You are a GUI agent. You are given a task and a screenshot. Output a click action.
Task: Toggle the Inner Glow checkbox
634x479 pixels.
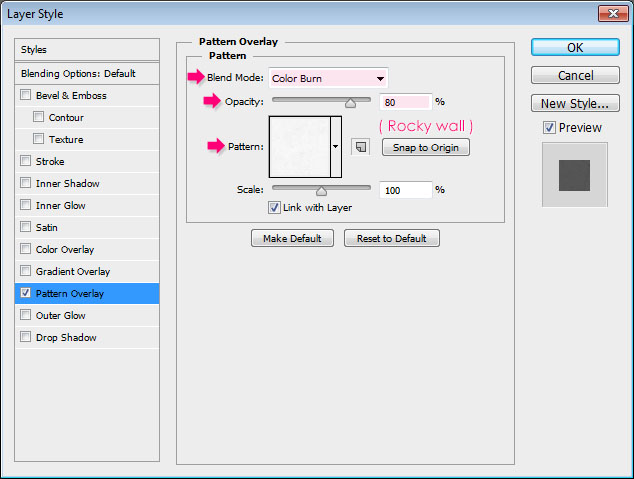pos(25,205)
